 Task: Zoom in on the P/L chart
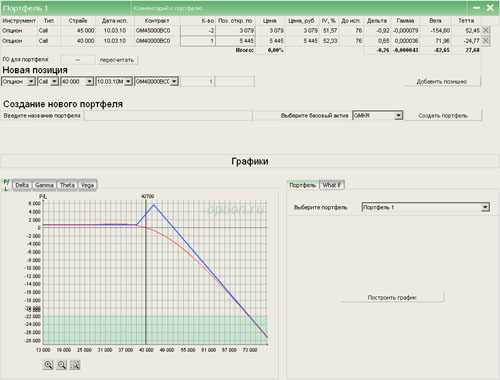click(48, 365)
